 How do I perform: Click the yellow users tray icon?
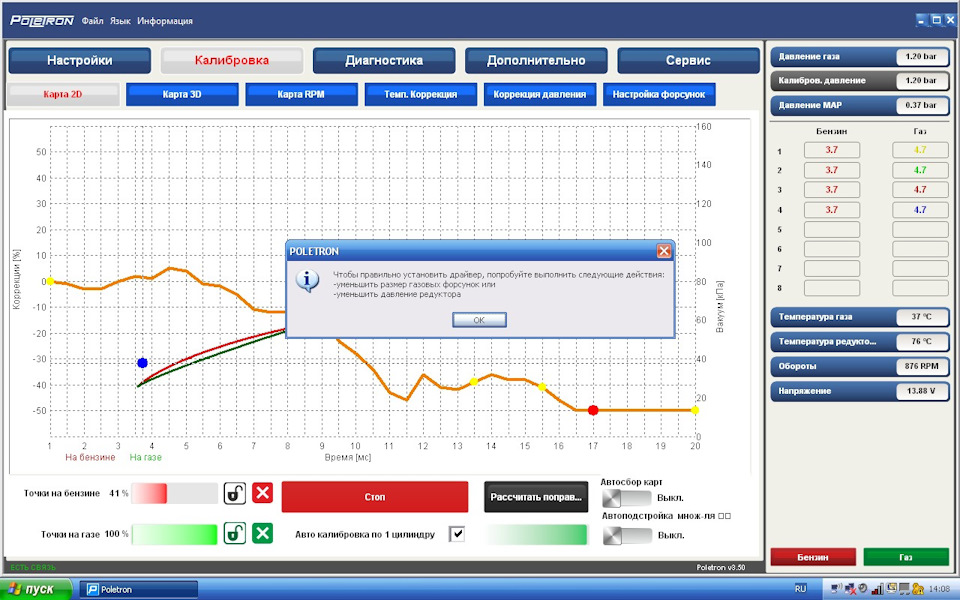pyautogui.click(x=917, y=589)
